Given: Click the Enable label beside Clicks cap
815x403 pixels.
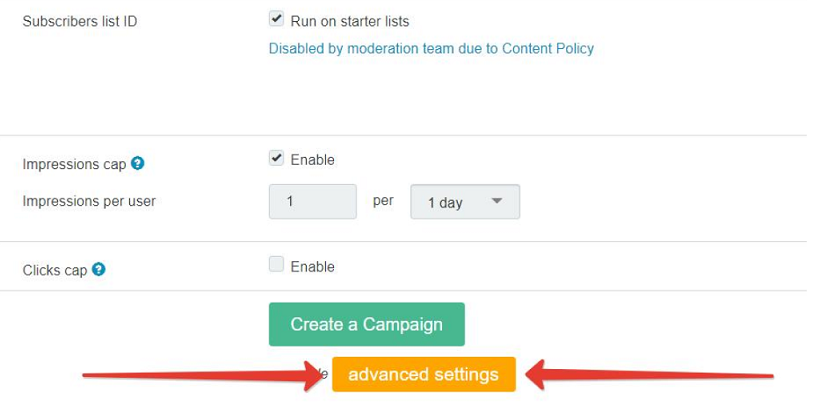Looking at the screenshot, I should (312, 267).
